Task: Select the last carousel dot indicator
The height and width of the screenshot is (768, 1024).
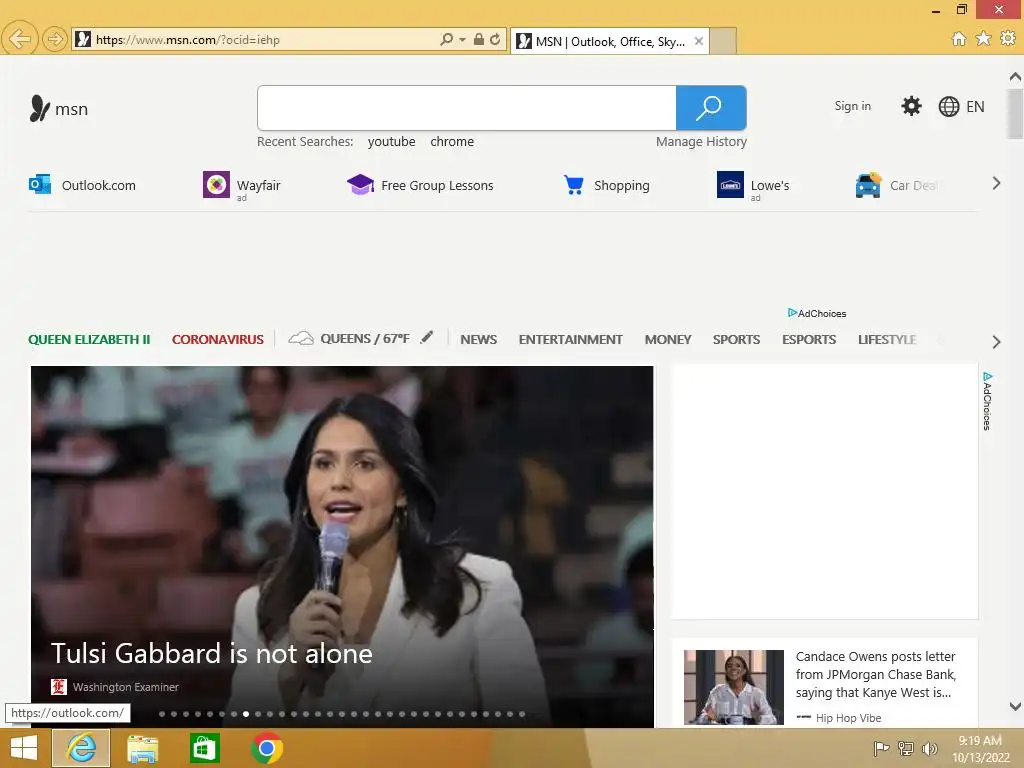Action: pyautogui.click(x=522, y=714)
